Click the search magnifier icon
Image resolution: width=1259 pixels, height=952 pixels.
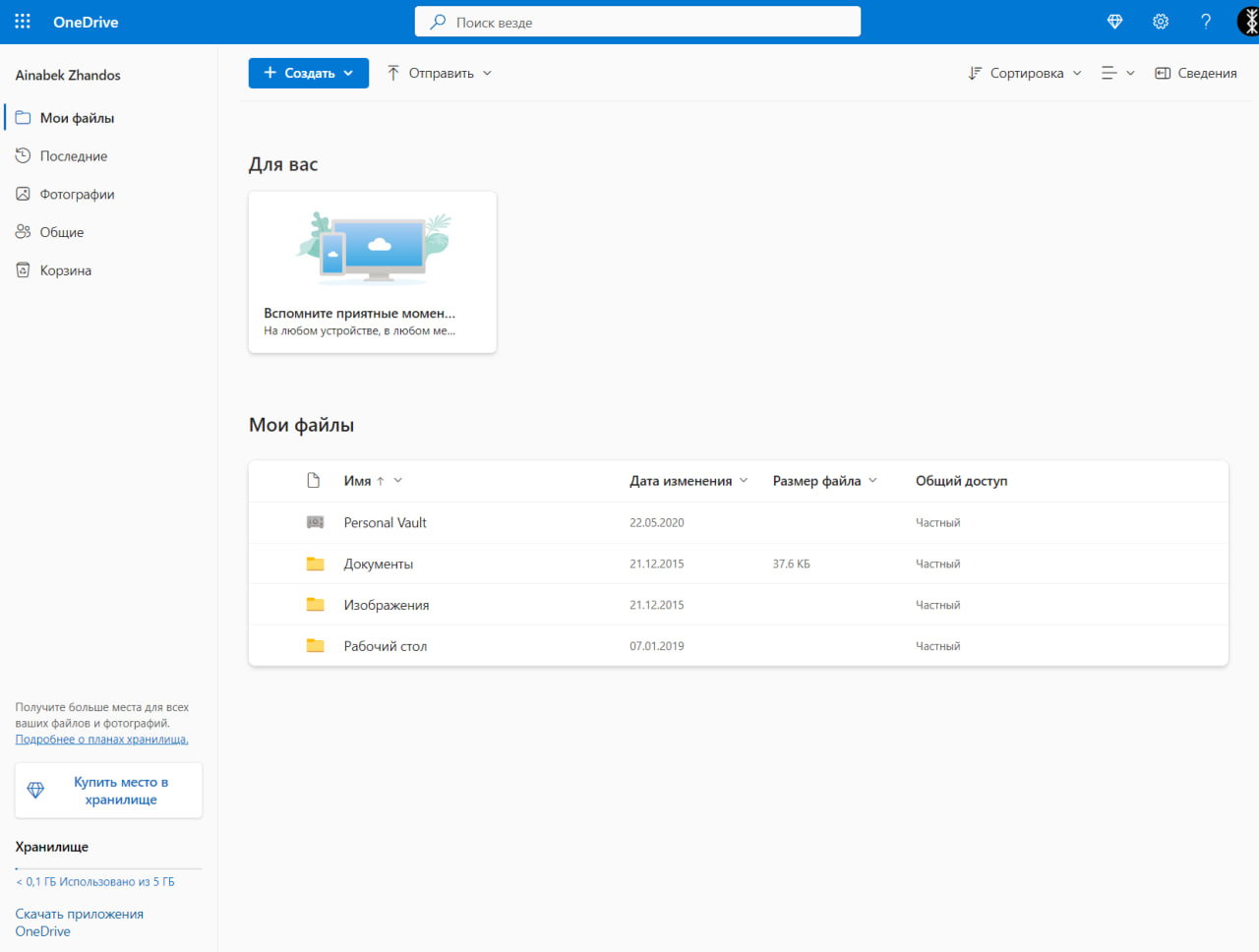[438, 22]
